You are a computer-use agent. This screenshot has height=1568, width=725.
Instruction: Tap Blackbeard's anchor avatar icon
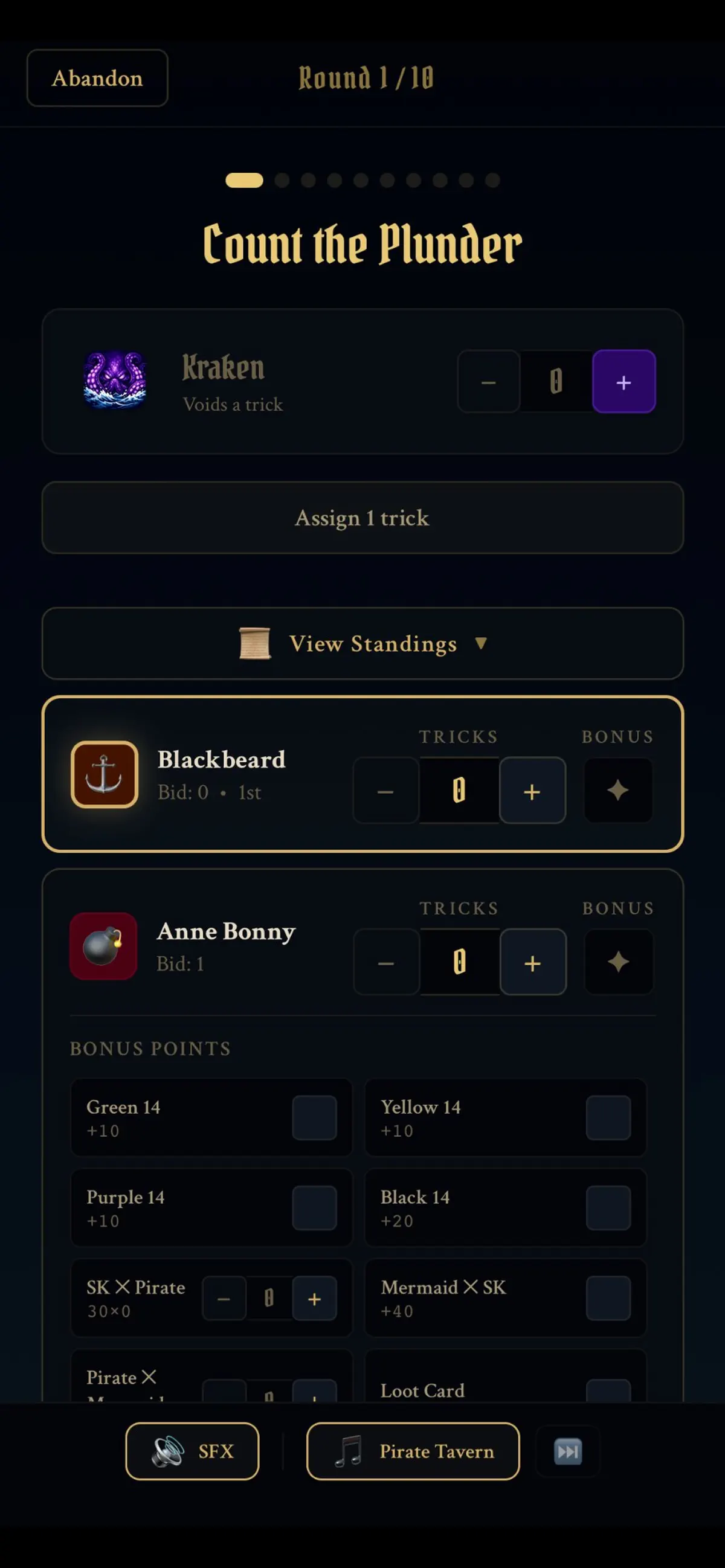[104, 774]
